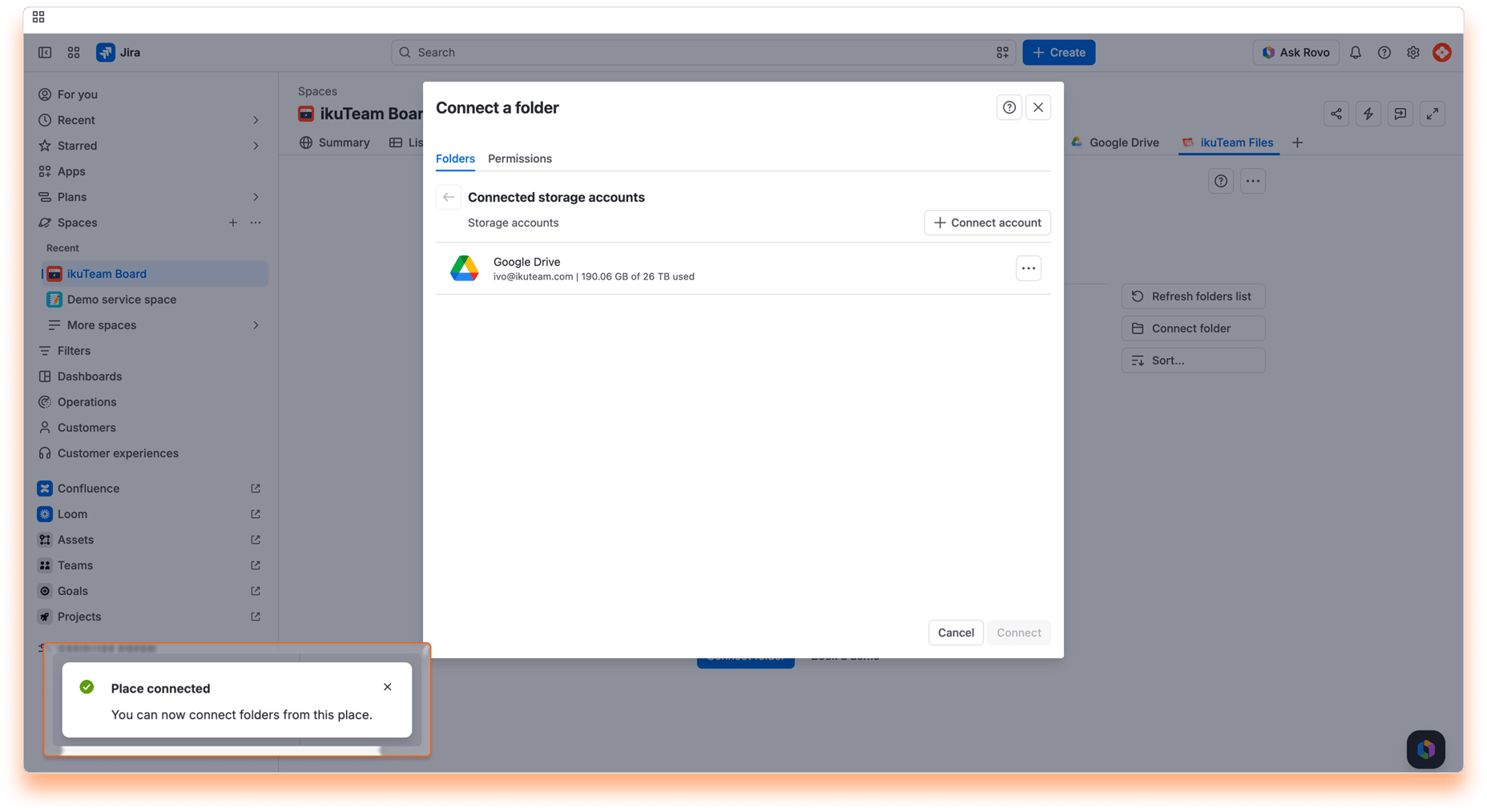Open the help icon in top bar
Image resolution: width=1487 pixels, height=812 pixels.
(x=1384, y=52)
